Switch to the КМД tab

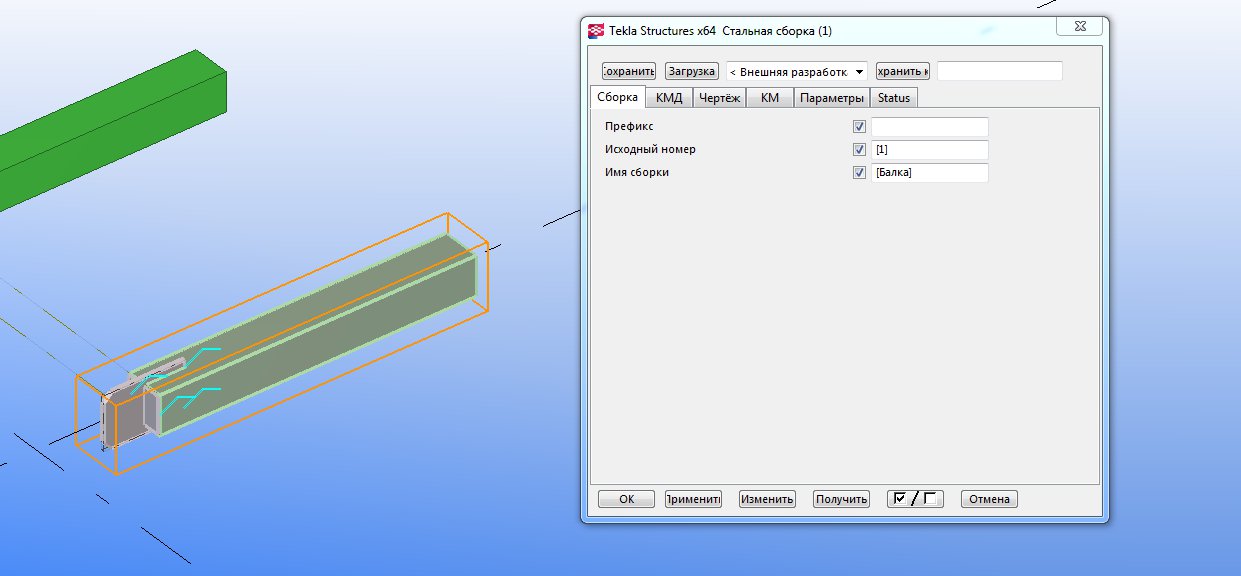(669, 98)
